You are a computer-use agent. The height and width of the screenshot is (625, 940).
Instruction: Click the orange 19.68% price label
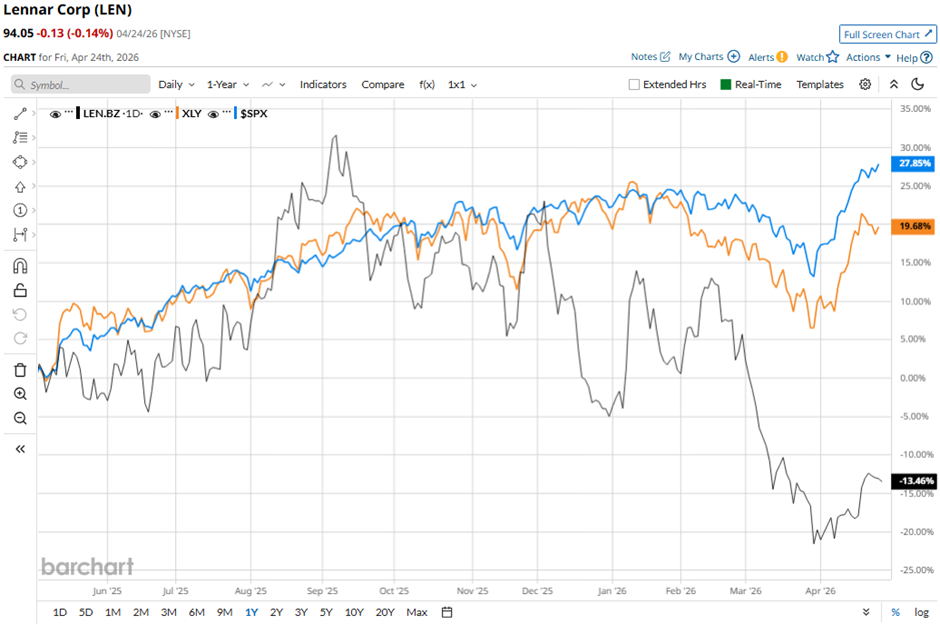(913, 226)
